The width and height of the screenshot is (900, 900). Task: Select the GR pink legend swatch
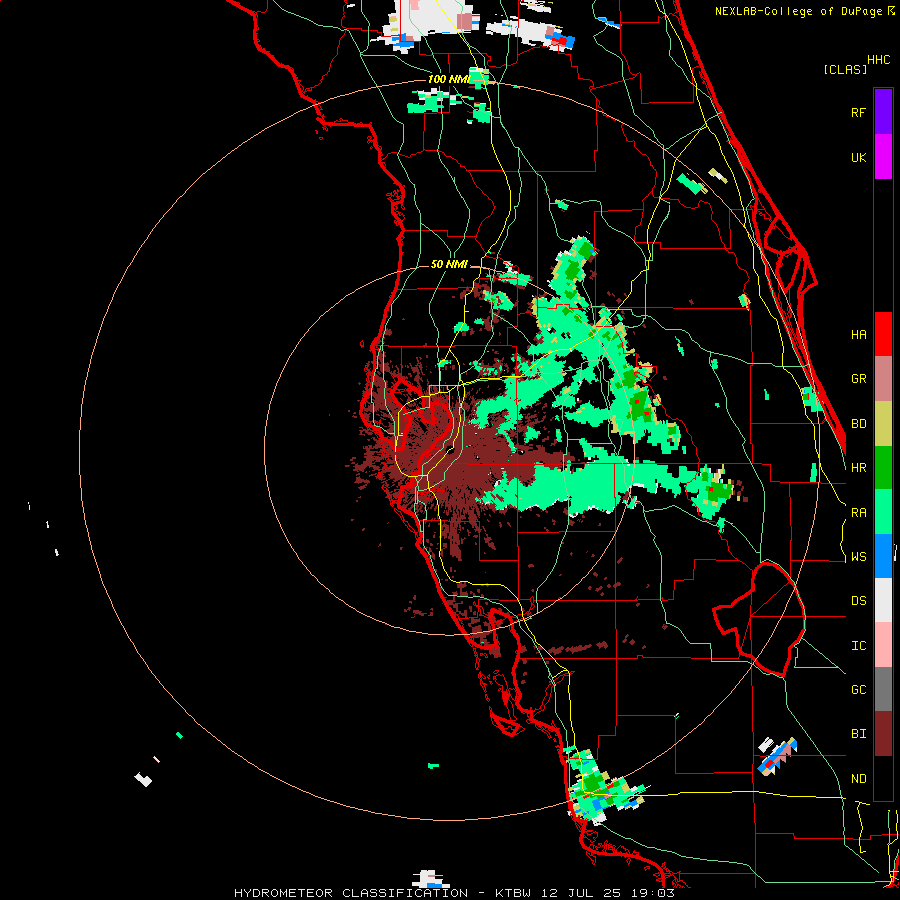883,379
